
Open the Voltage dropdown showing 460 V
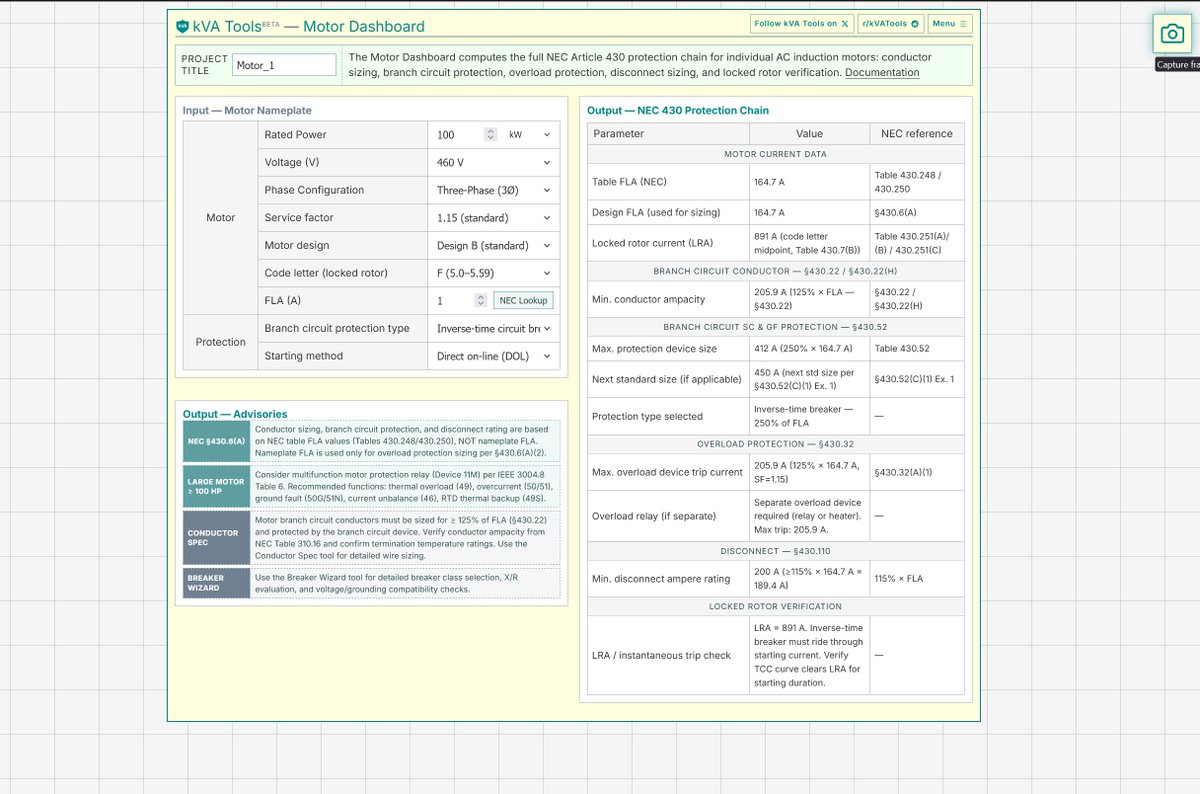coord(493,162)
